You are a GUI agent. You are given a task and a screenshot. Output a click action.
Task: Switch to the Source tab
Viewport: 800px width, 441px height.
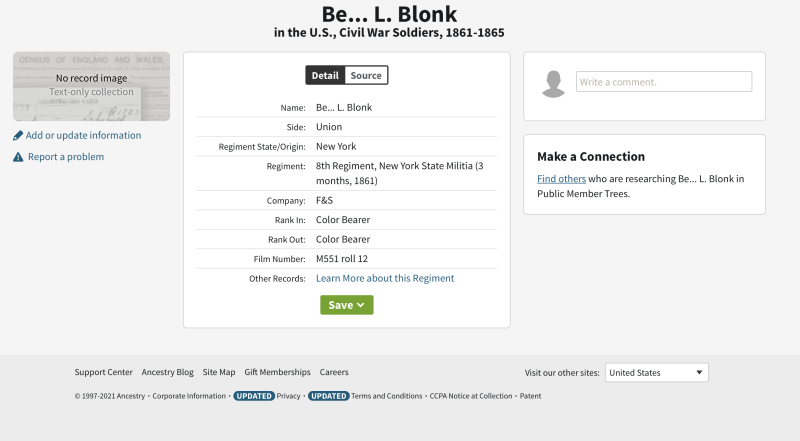click(x=366, y=75)
